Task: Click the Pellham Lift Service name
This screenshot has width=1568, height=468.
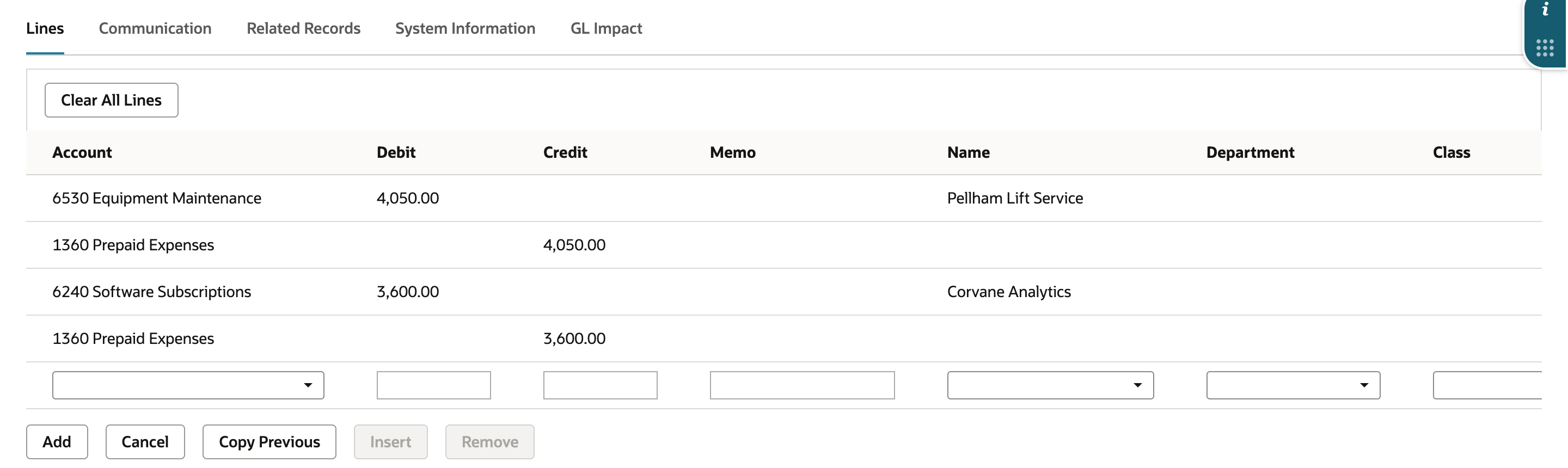Action: [1015, 199]
